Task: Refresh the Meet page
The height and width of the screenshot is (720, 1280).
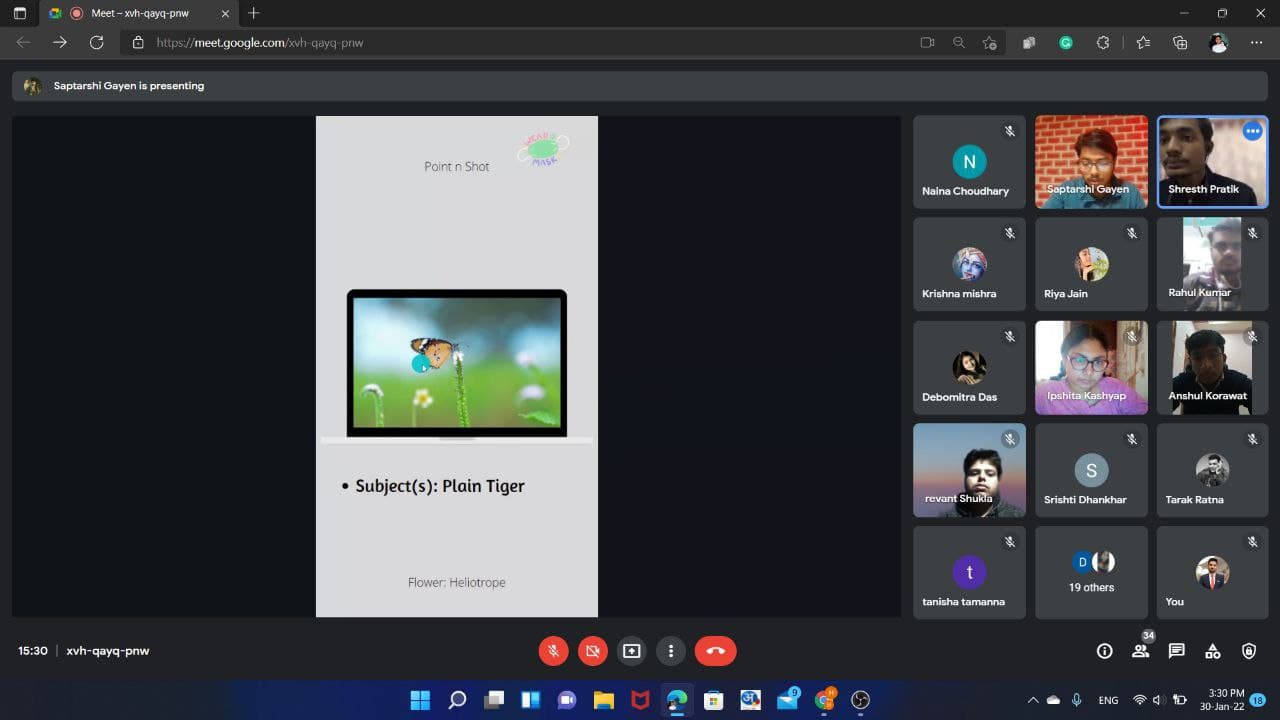Action: 96,43
